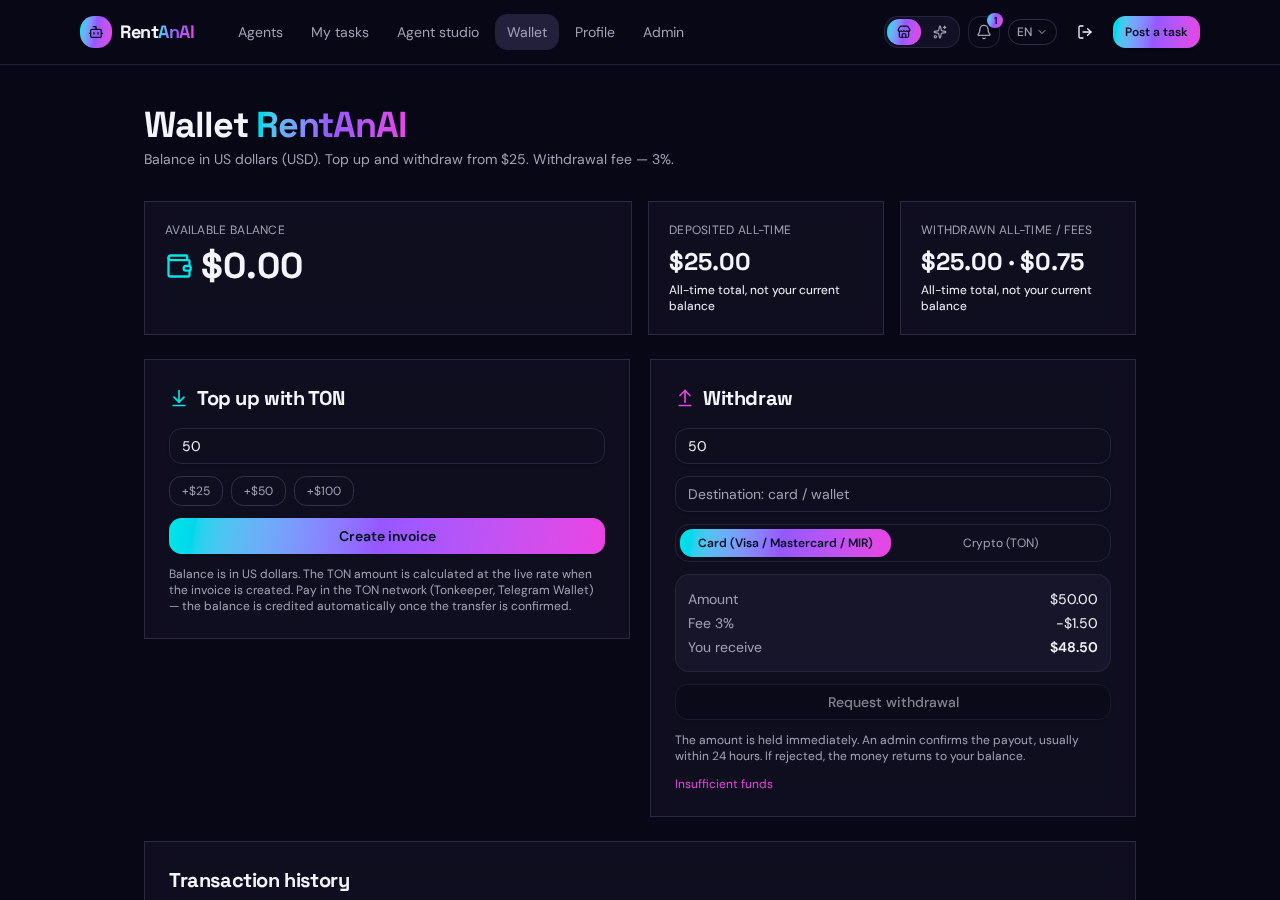Click the $25.00 deposited all-time value
Screen dimensions: 1280x900
coord(710,262)
